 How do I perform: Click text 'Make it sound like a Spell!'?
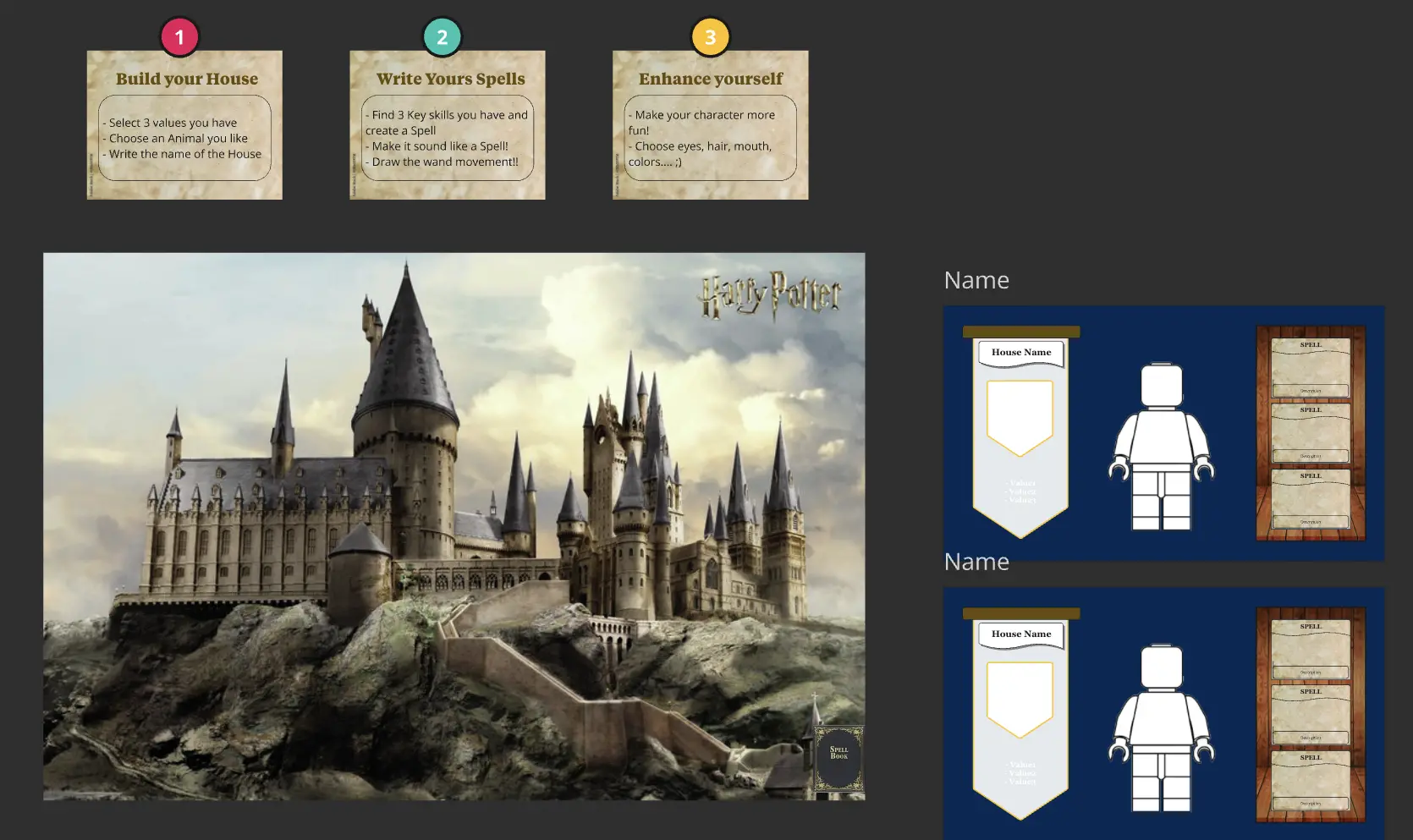[440, 146]
